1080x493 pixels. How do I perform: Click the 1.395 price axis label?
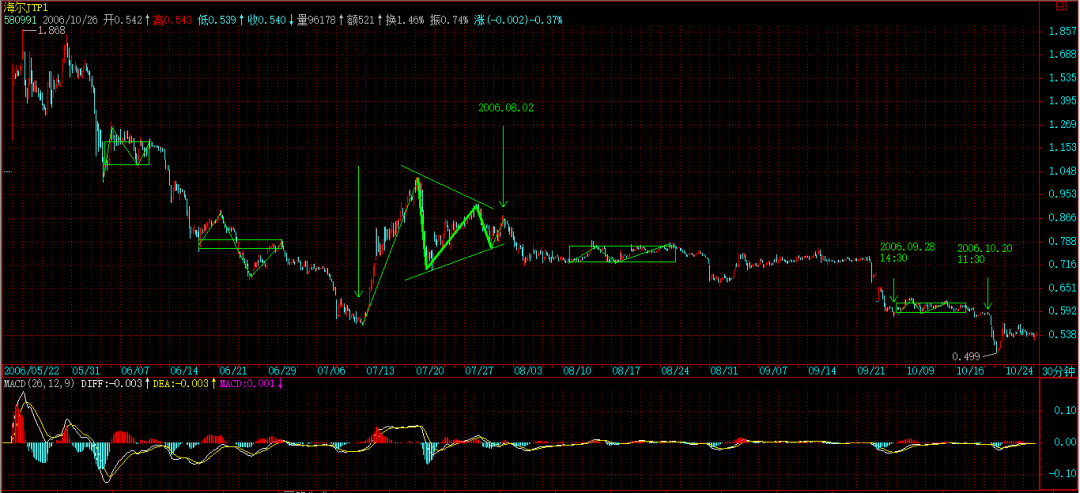coord(1061,101)
